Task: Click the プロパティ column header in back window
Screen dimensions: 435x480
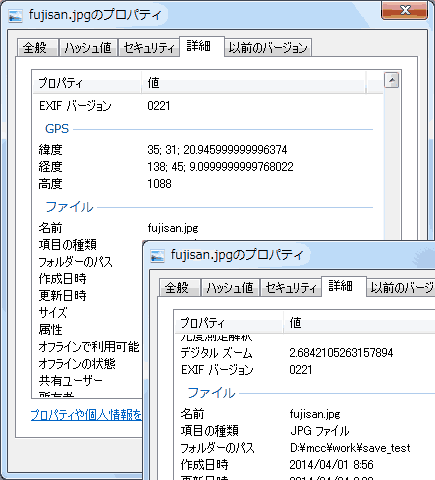Action: coord(87,83)
